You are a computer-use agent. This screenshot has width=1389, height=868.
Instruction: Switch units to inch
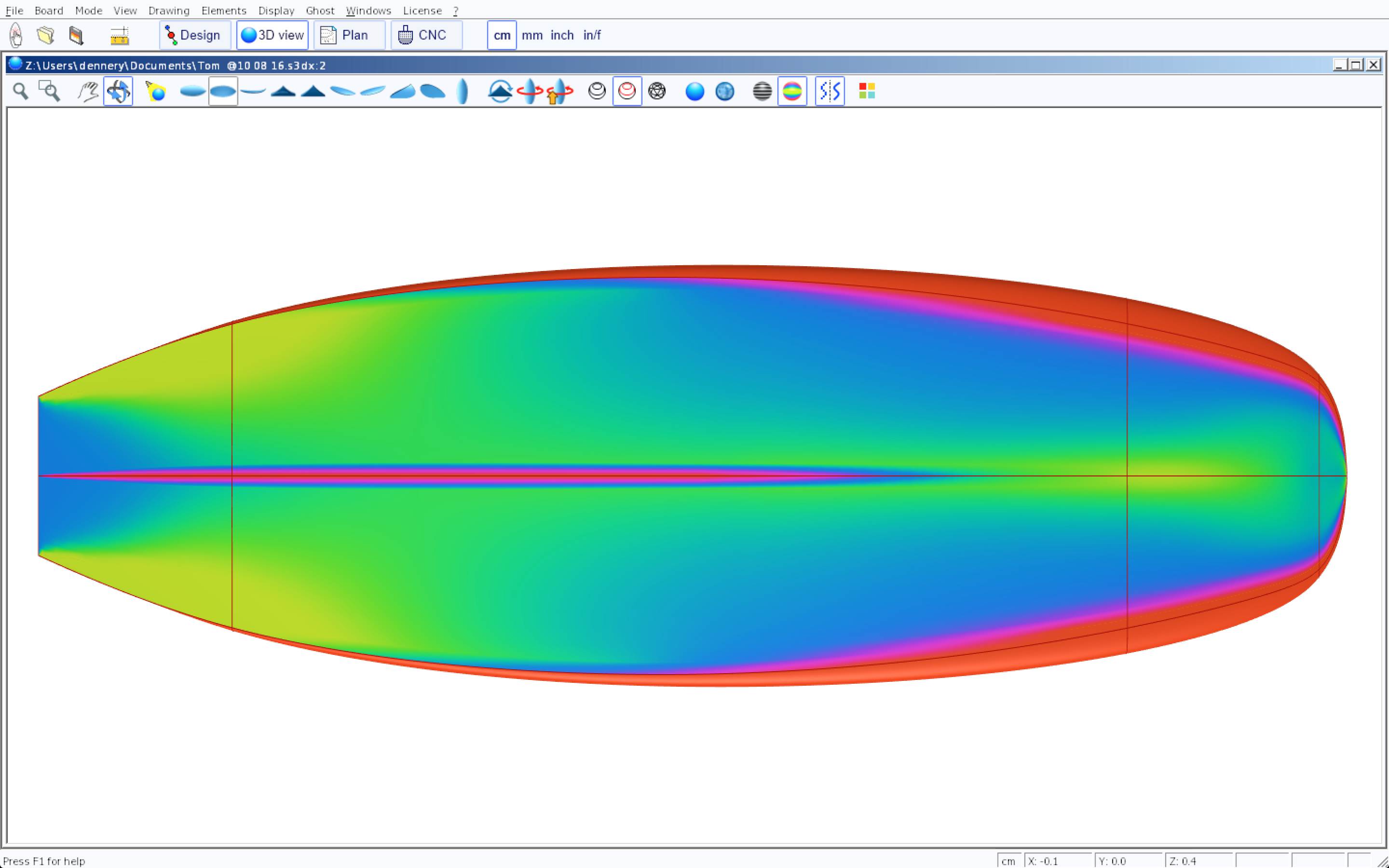pos(562,36)
